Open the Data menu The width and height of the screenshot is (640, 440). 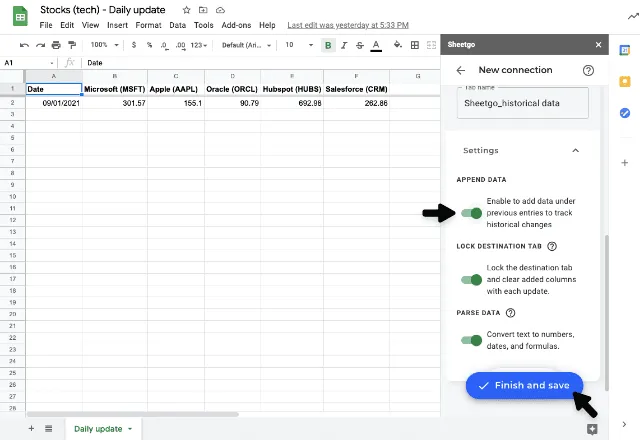177,25
